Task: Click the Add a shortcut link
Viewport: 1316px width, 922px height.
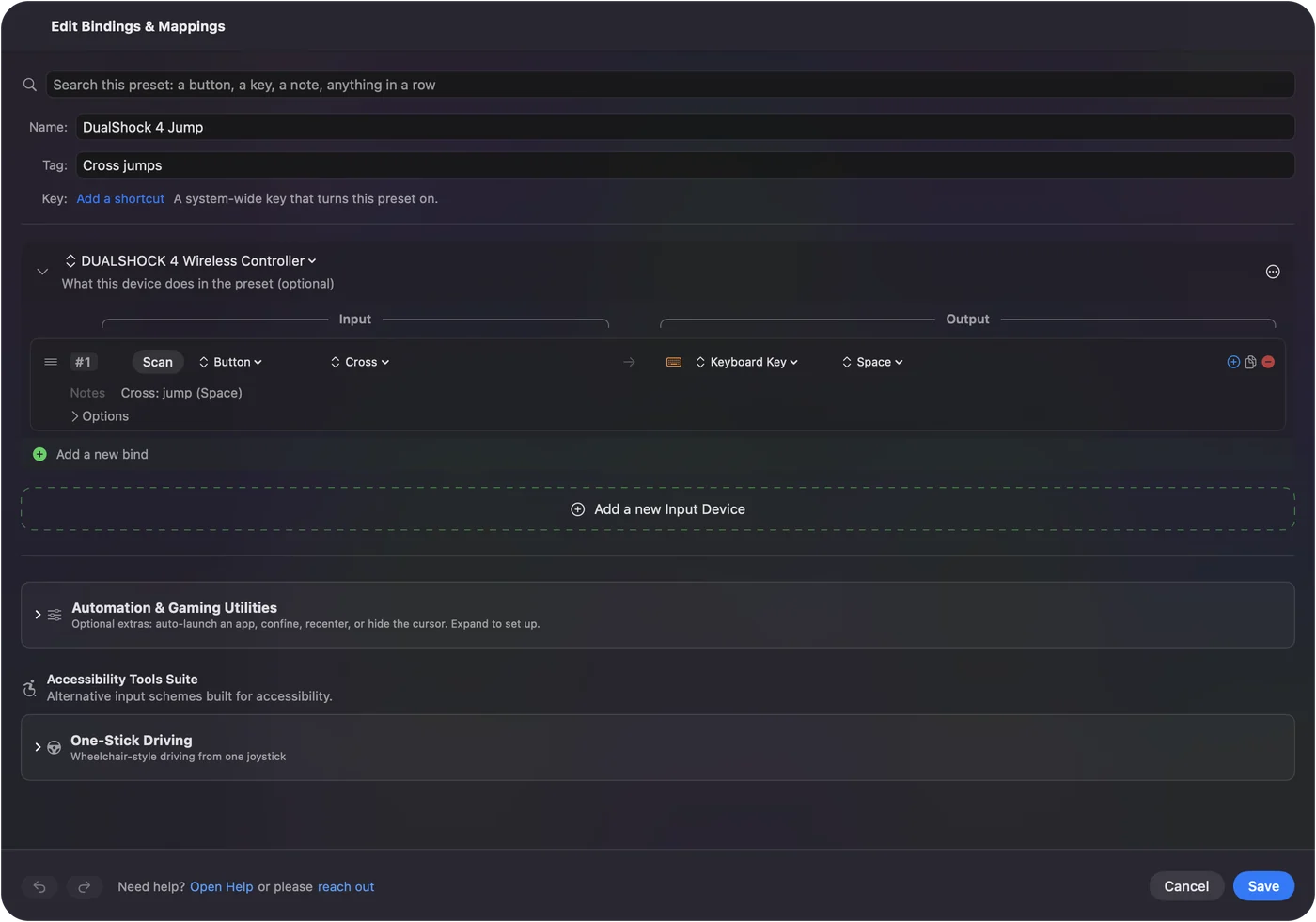Action: tap(120, 198)
